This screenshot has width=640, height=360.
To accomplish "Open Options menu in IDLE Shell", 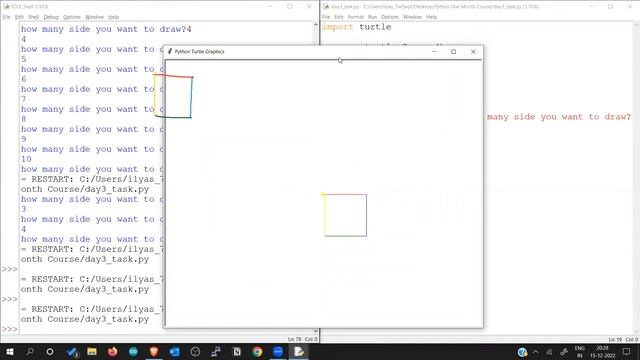I will 72,17.
